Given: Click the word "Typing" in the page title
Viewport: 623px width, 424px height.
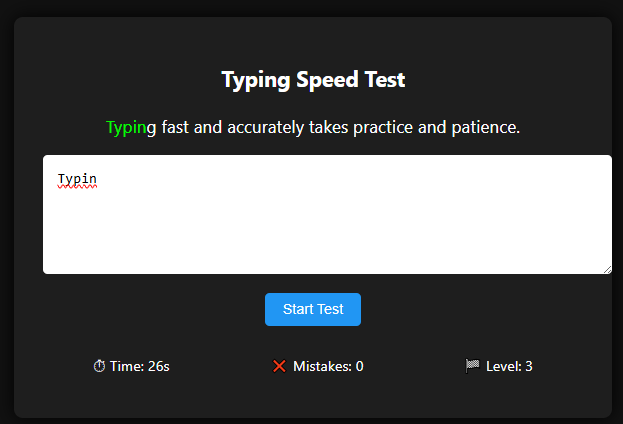Looking at the screenshot, I should 254,80.
